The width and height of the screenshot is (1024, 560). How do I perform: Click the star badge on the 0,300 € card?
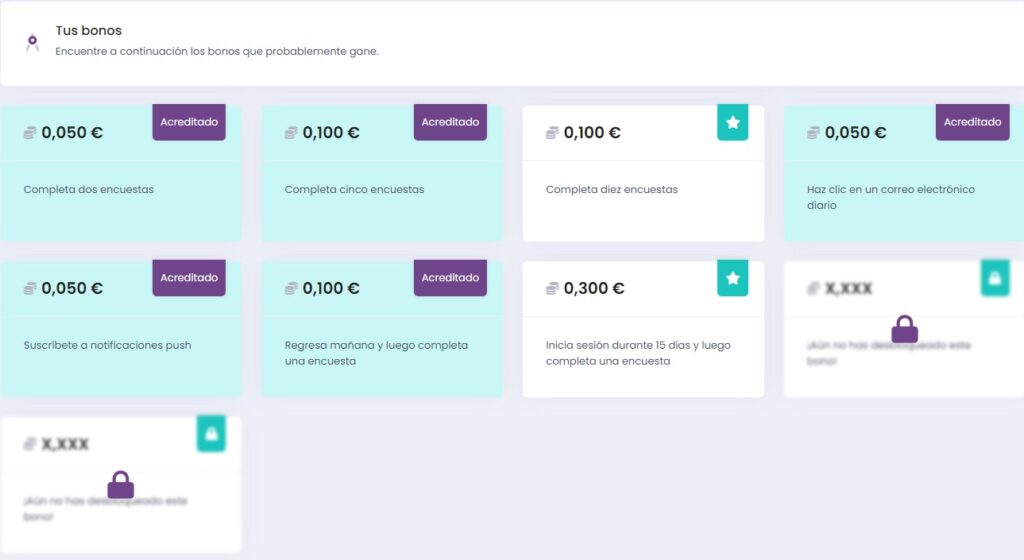click(x=732, y=278)
